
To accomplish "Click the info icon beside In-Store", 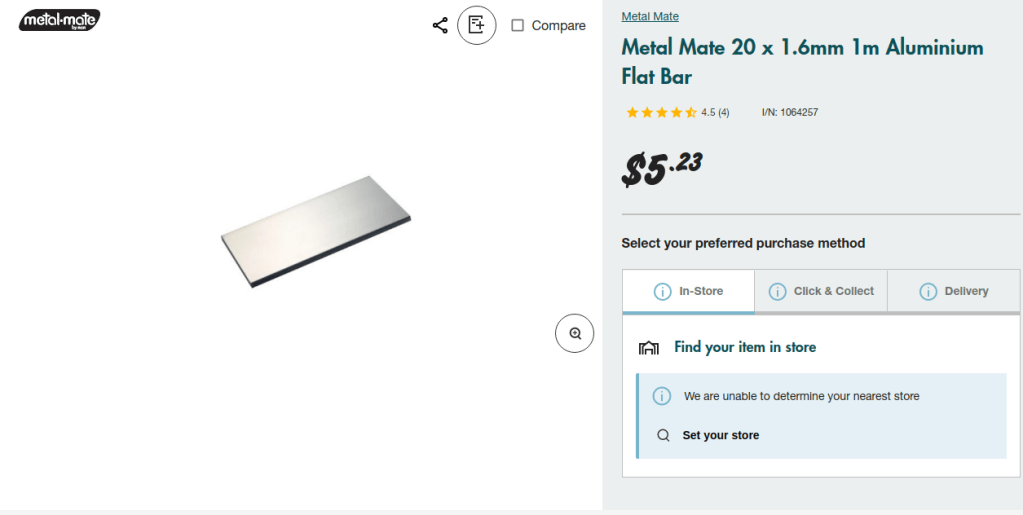I will (662, 292).
